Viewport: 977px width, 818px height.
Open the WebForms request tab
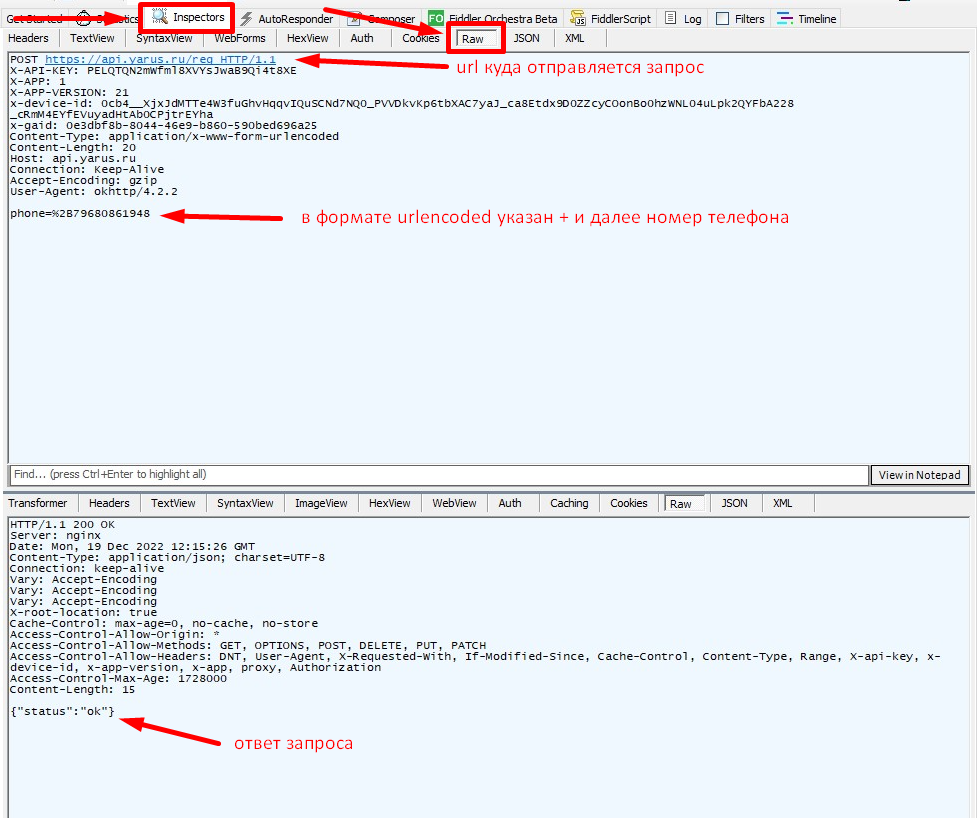[x=240, y=38]
